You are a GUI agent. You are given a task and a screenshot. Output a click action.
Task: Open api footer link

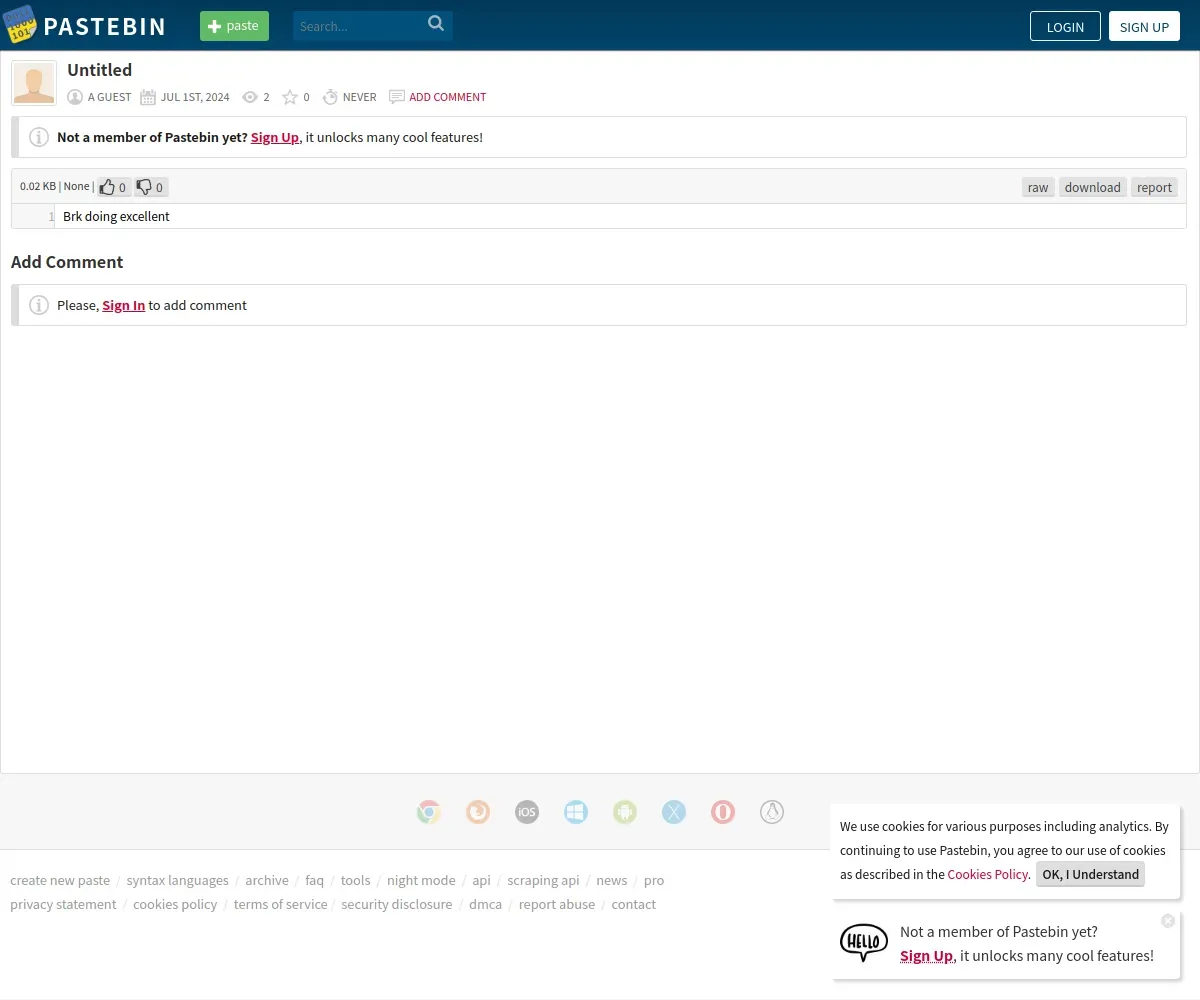pyautogui.click(x=481, y=880)
